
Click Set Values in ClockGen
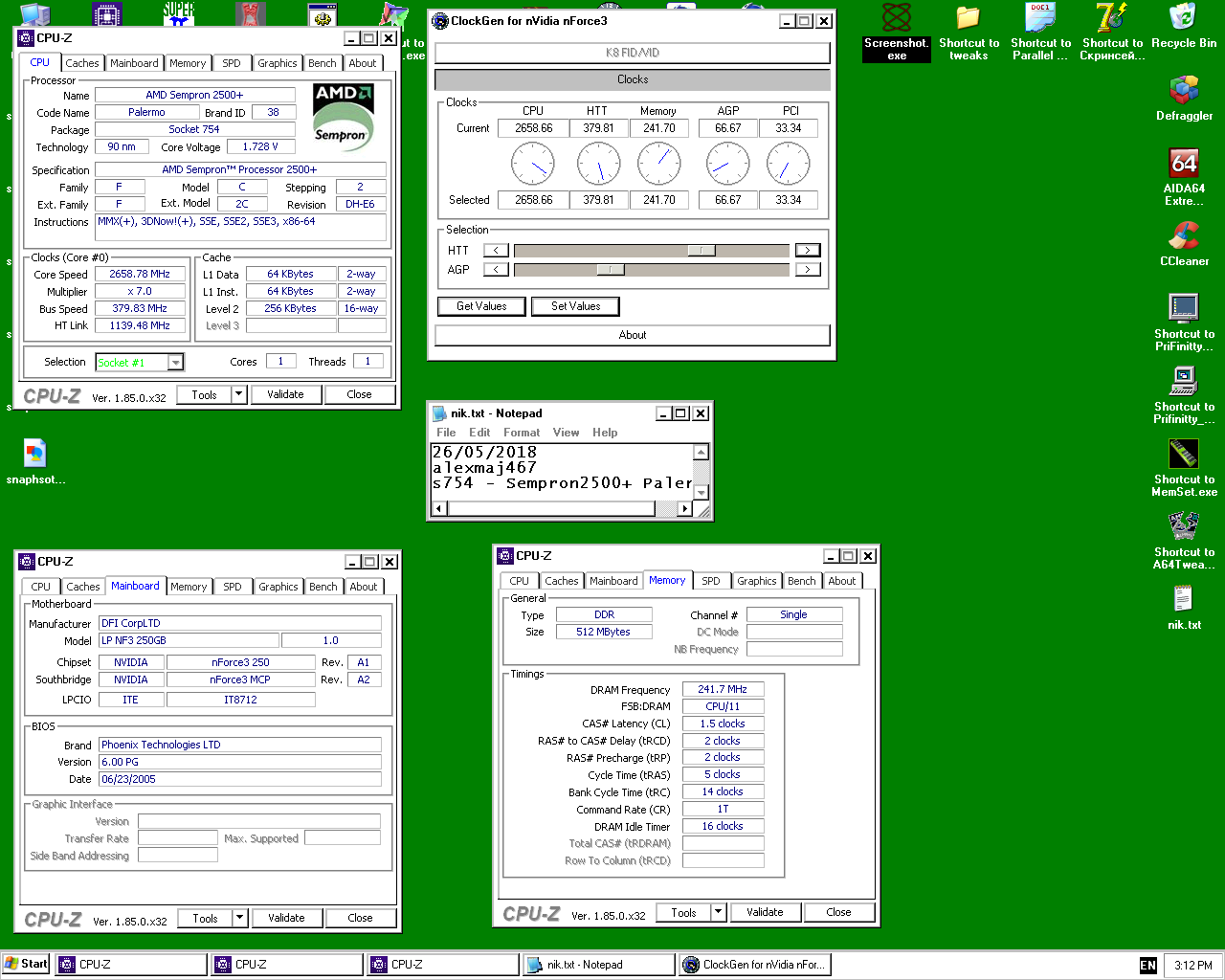[576, 306]
